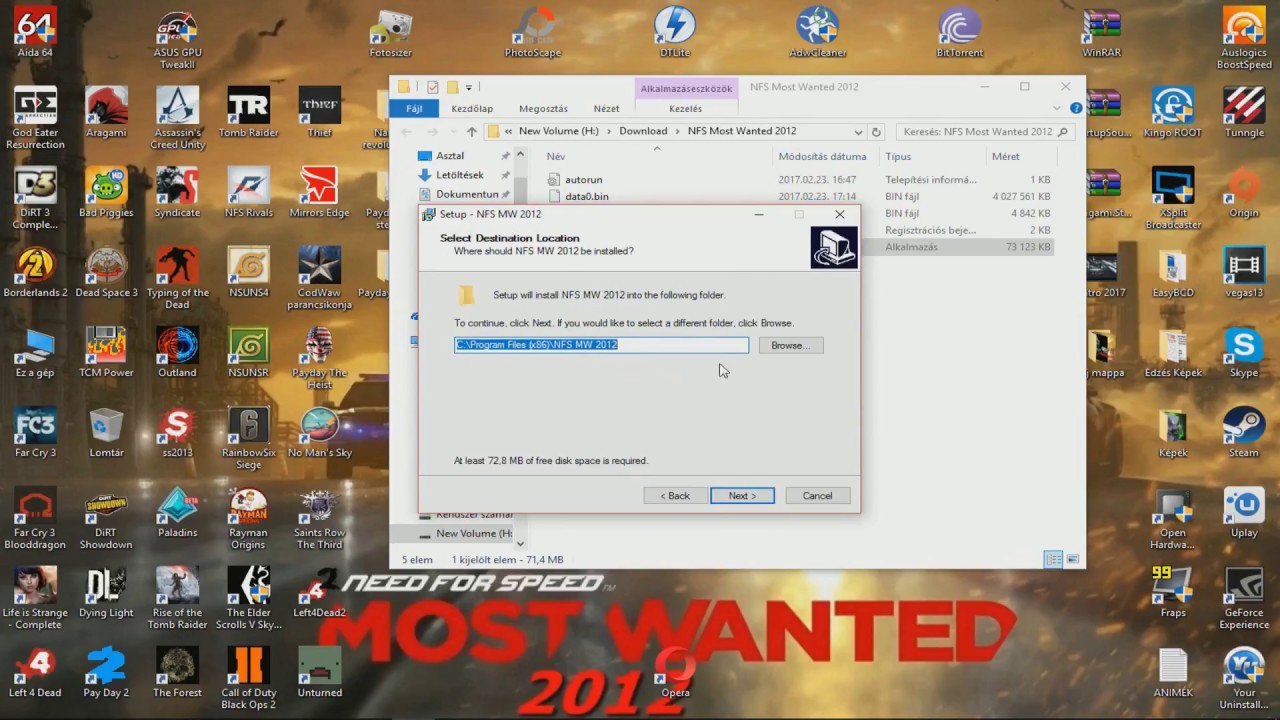Open Mirrors Edge desktop icon

[x=319, y=193]
